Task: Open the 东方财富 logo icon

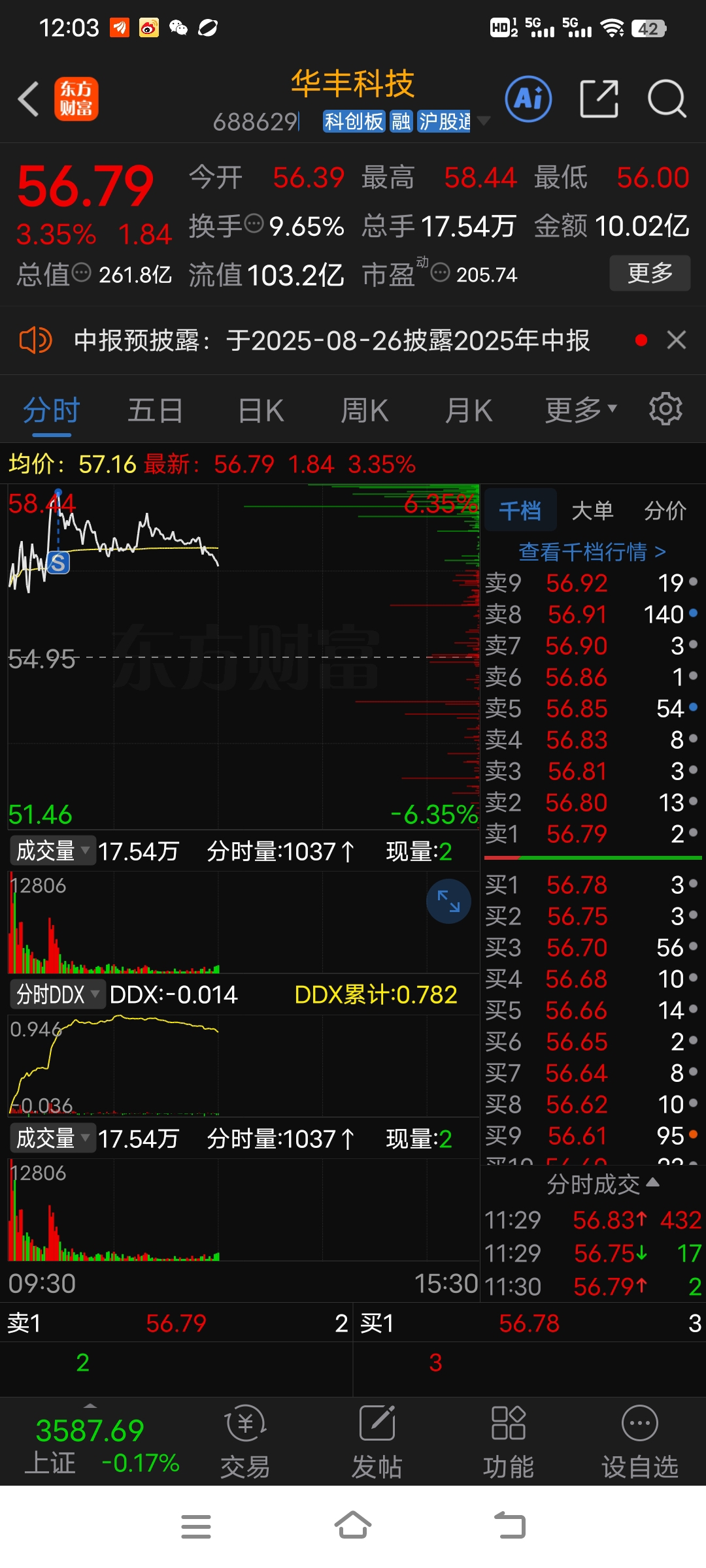Action: 76,99
